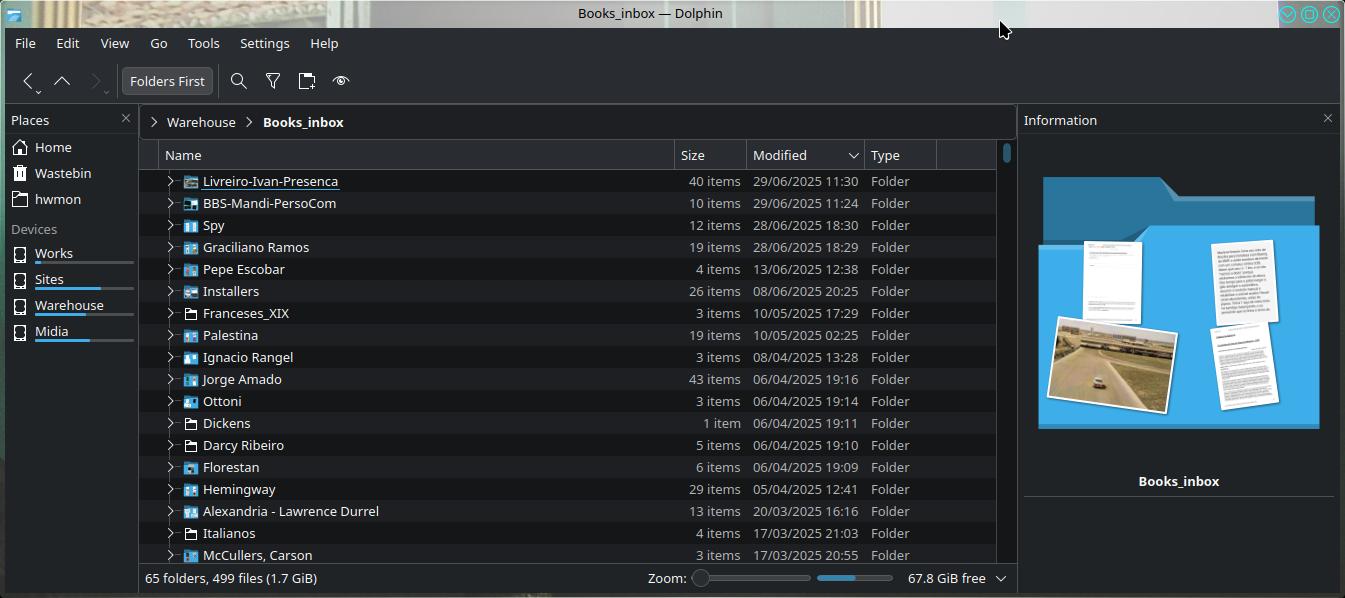This screenshot has height=598, width=1345.
Task: Go back with the left arrow icon
Action: [28, 81]
